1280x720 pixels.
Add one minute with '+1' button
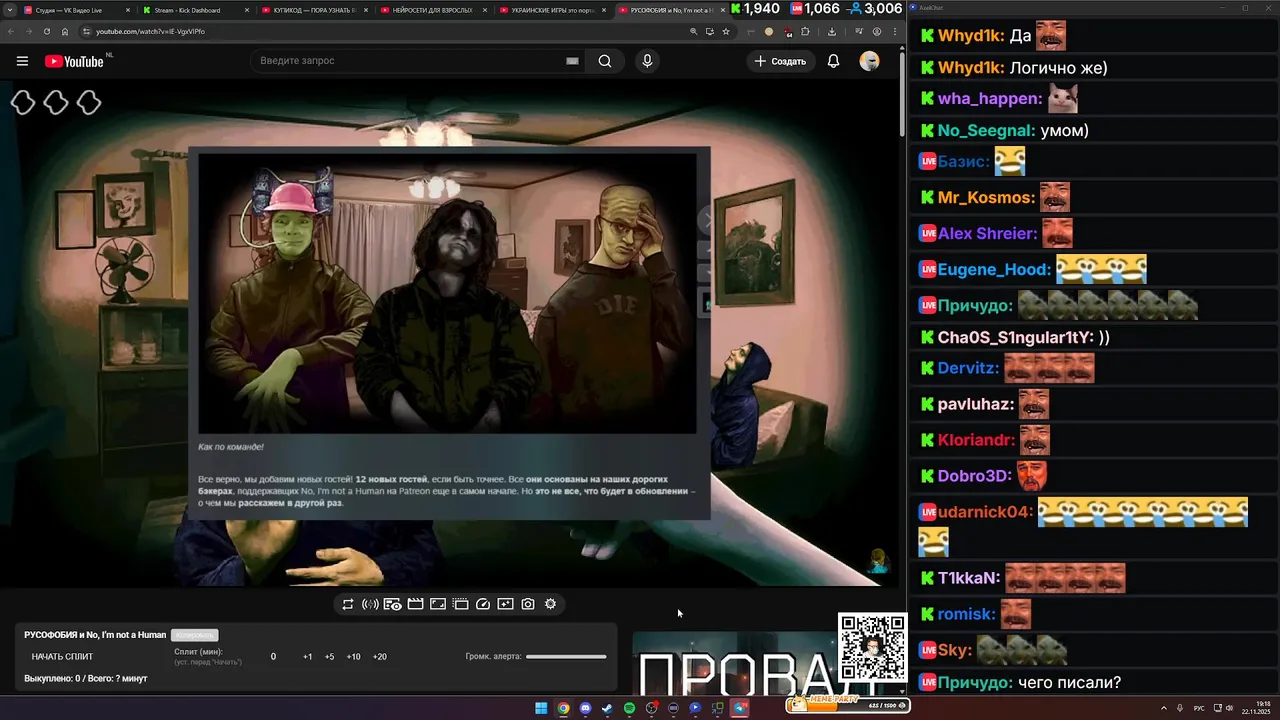[307, 657]
